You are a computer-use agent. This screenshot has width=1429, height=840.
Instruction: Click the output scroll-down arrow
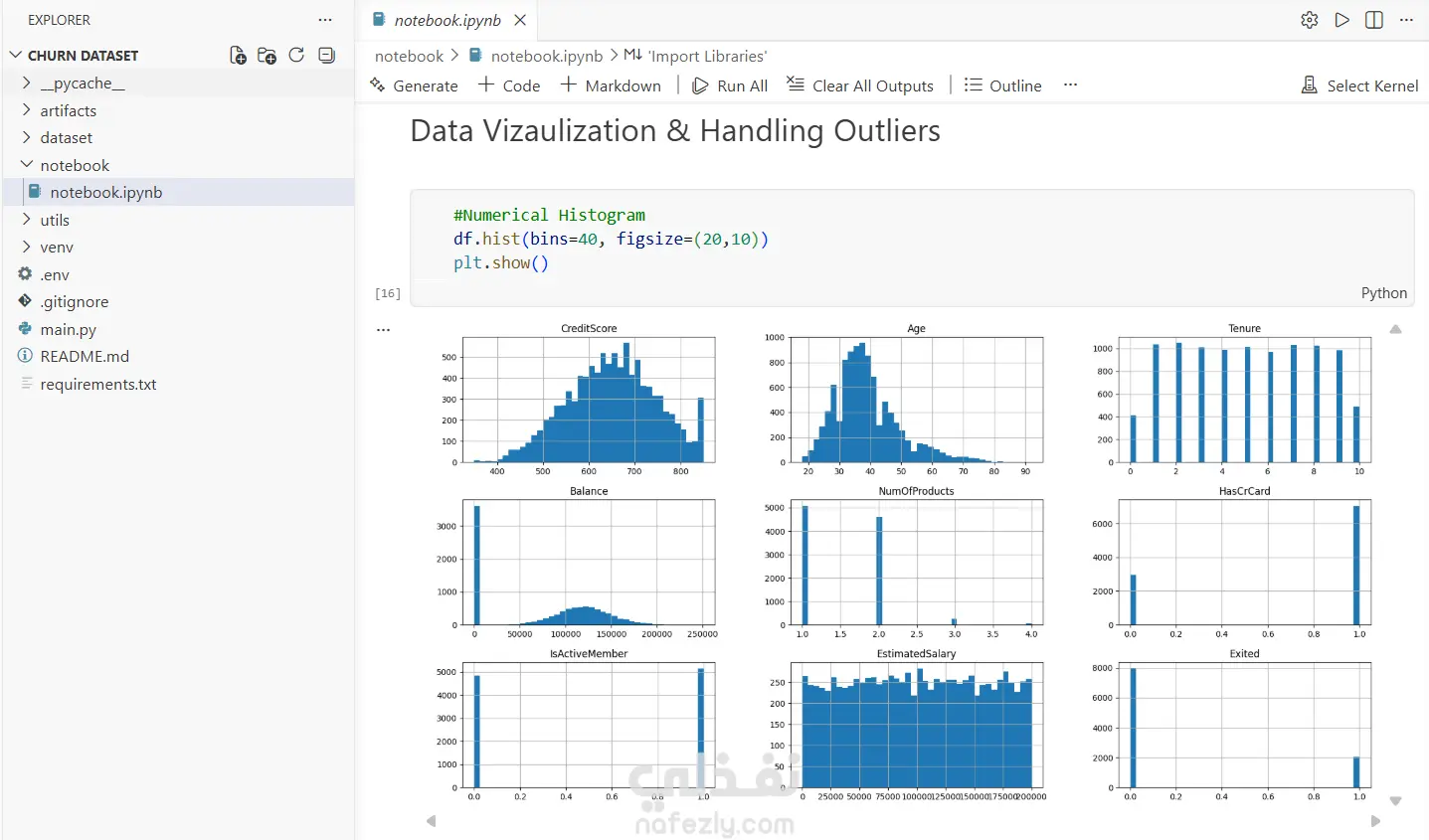pyautogui.click(x=1395, y=800)
